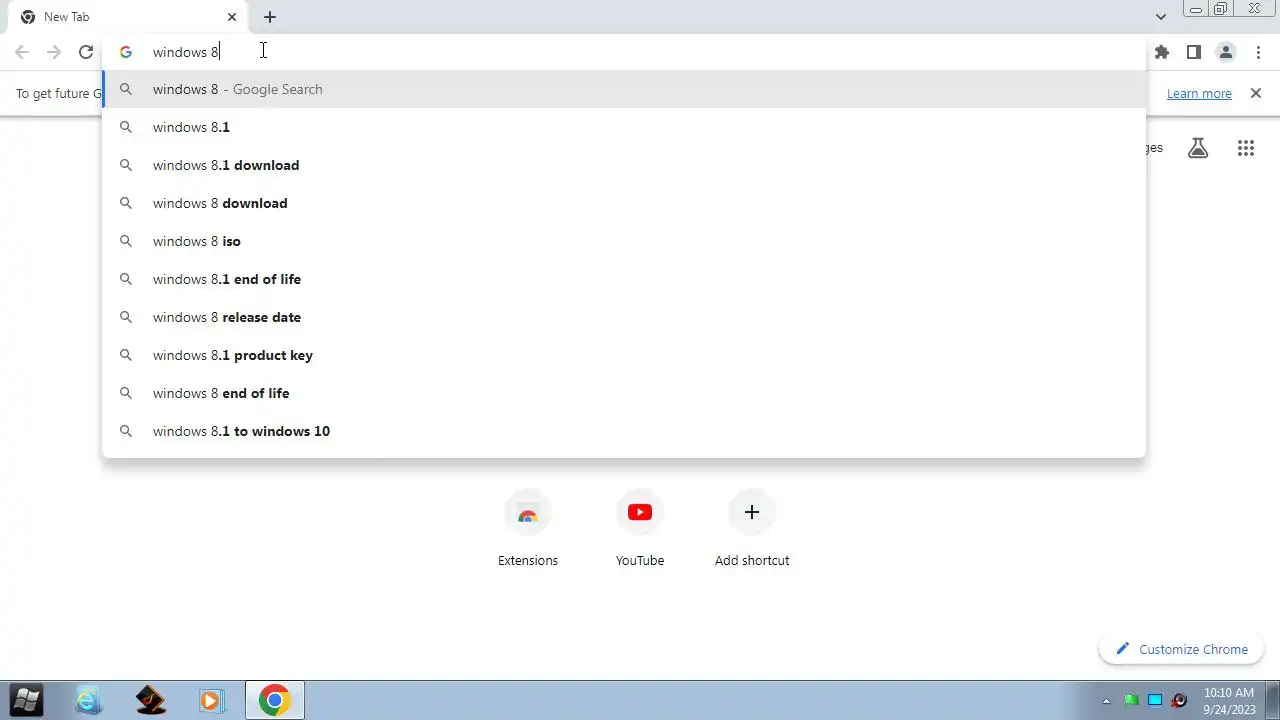Choose "windows 8 download" suggestion
Viewport: 1280px width, 720px height.
tap(624, 203)
